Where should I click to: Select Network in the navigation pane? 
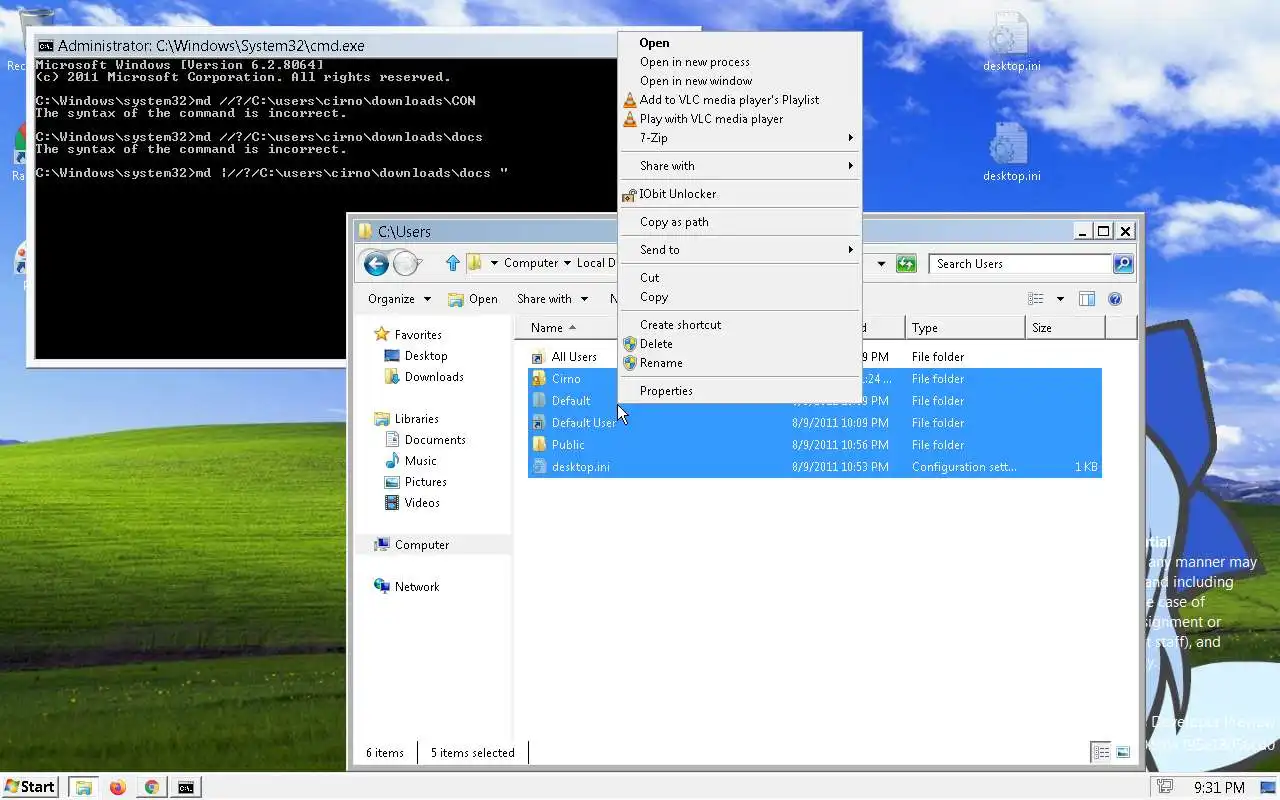pos(417,587)
